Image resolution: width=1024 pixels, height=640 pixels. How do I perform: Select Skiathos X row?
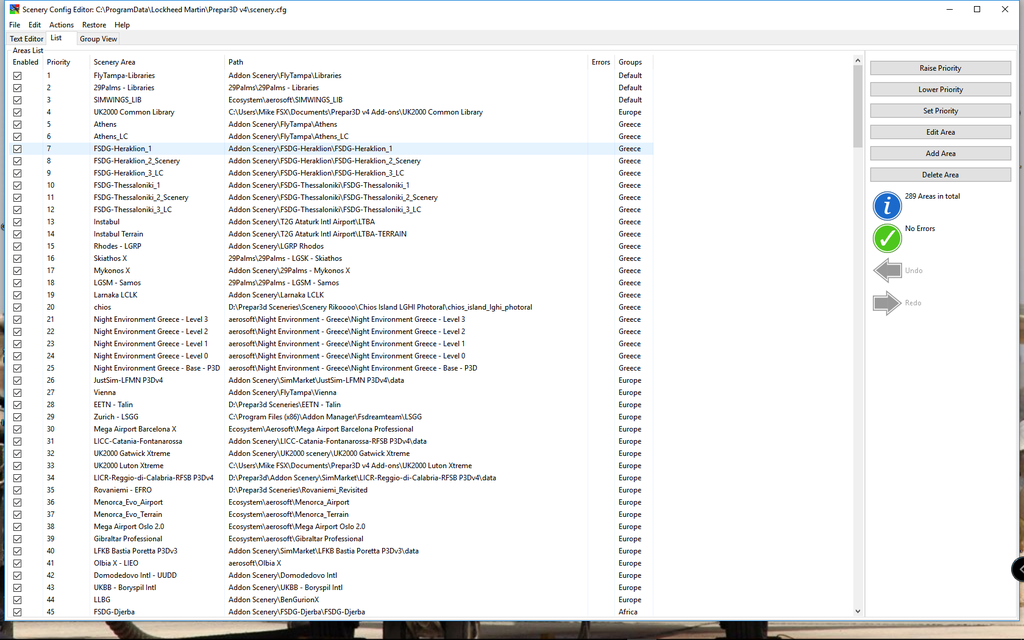[330, 259]
